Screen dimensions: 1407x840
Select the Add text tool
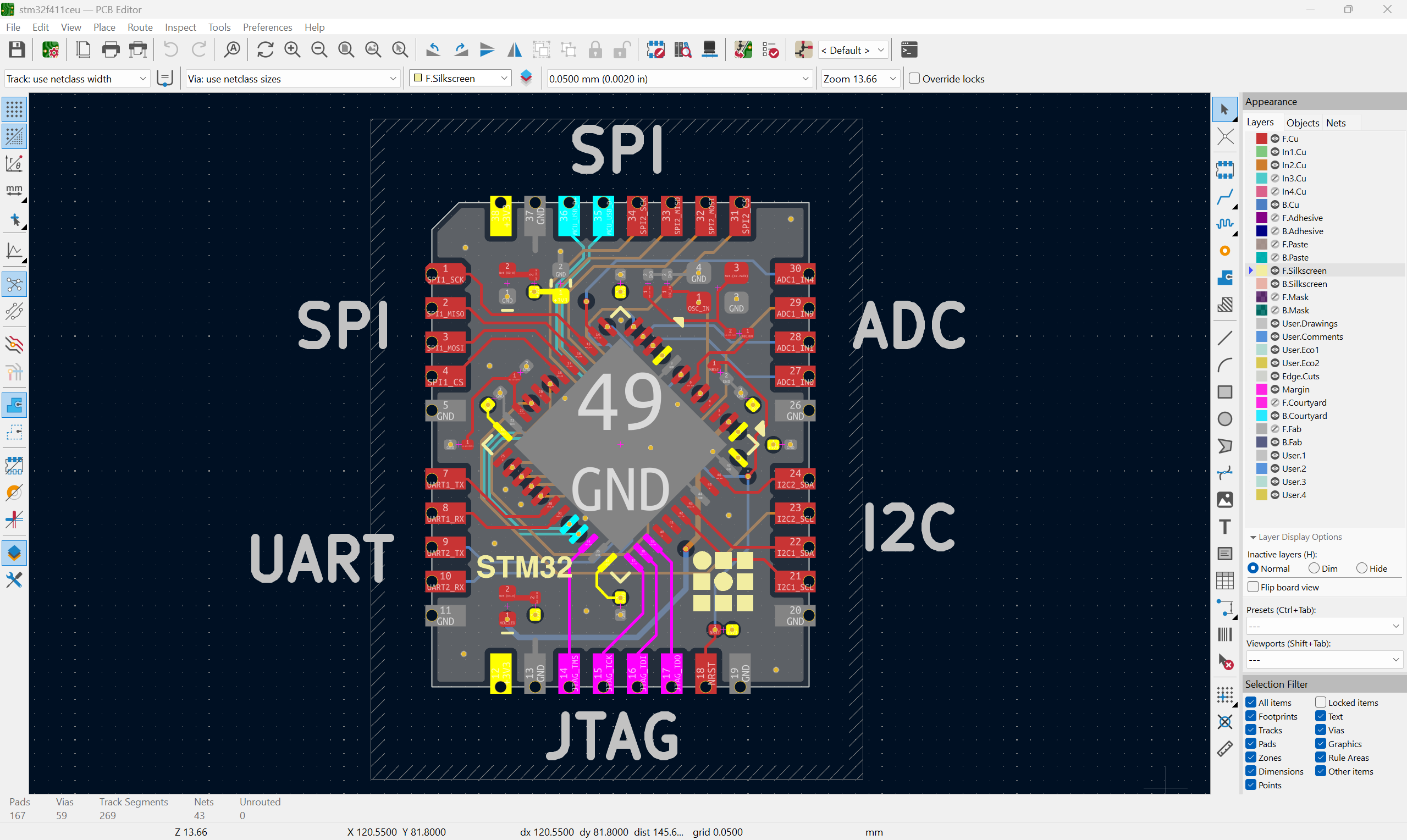(1225, 527)
